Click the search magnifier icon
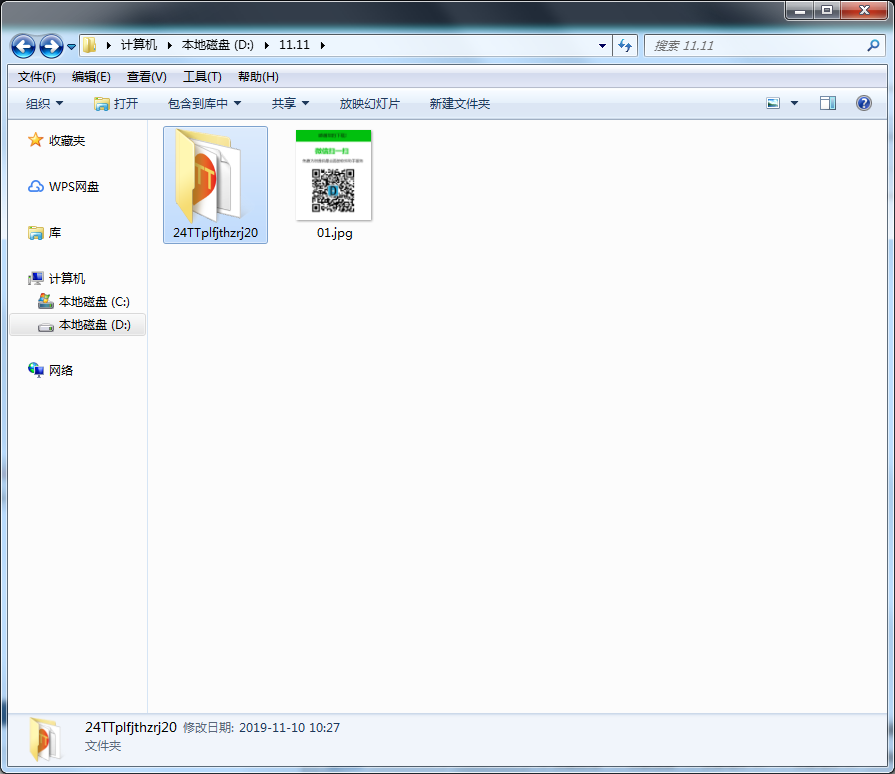 (873, 45)
